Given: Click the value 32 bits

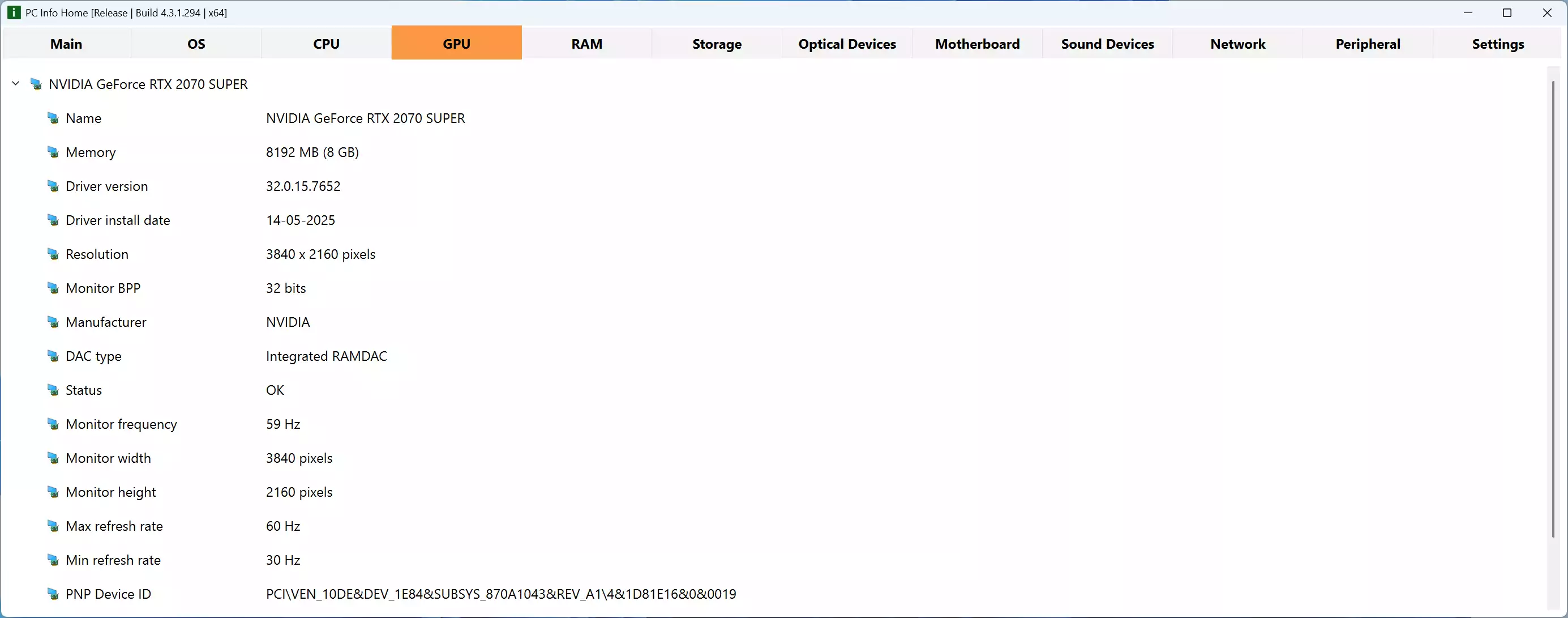Looking at the screenshot, I should click(286, 288).
